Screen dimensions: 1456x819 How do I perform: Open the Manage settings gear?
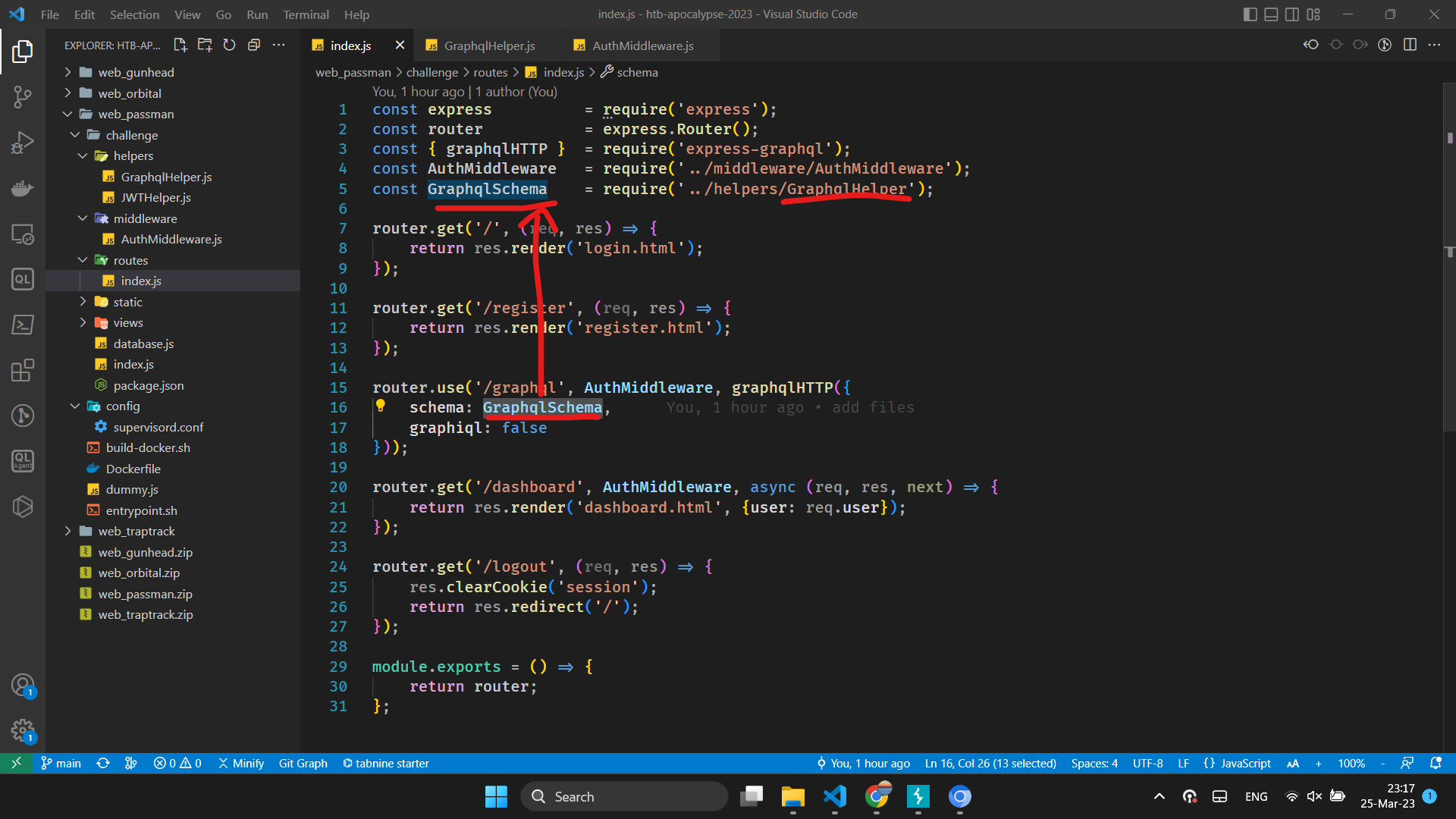pyautogui.click(x=23, y=730)
